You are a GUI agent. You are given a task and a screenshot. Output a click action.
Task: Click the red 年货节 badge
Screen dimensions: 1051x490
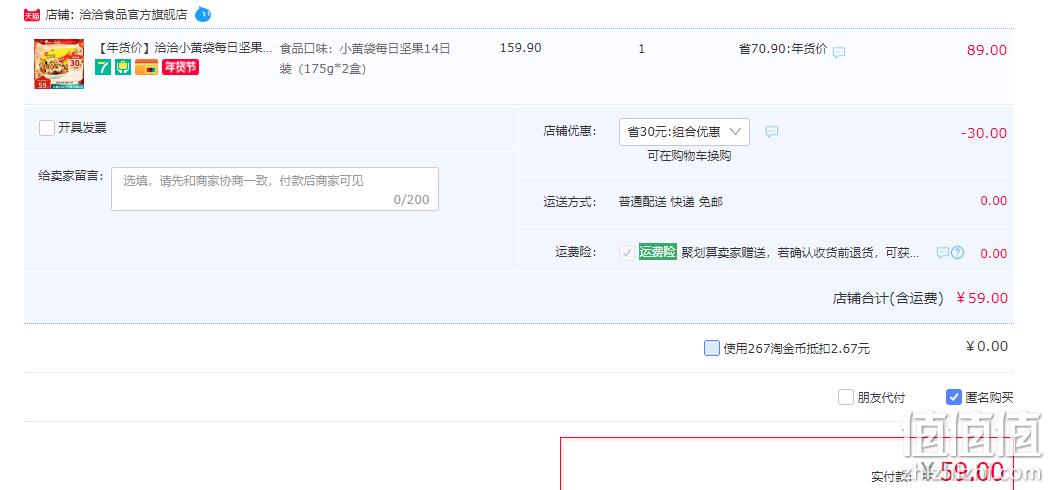click(x=180, y=67)
